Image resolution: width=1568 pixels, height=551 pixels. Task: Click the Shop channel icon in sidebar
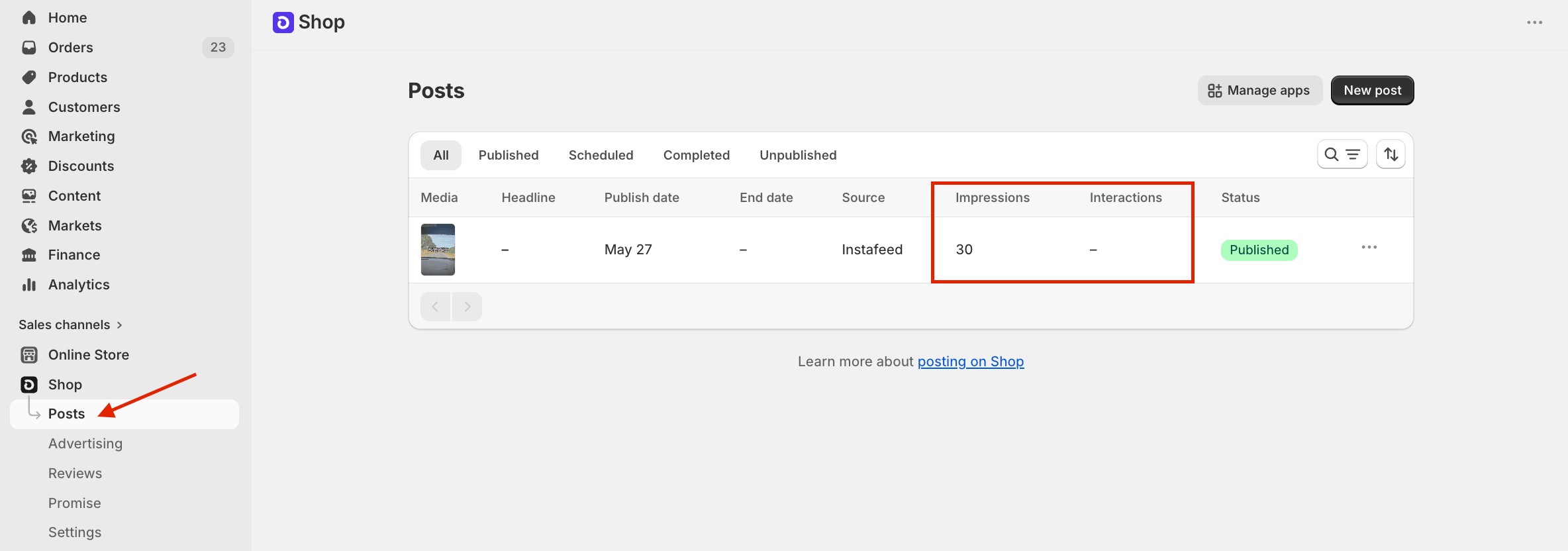(29, 385)
